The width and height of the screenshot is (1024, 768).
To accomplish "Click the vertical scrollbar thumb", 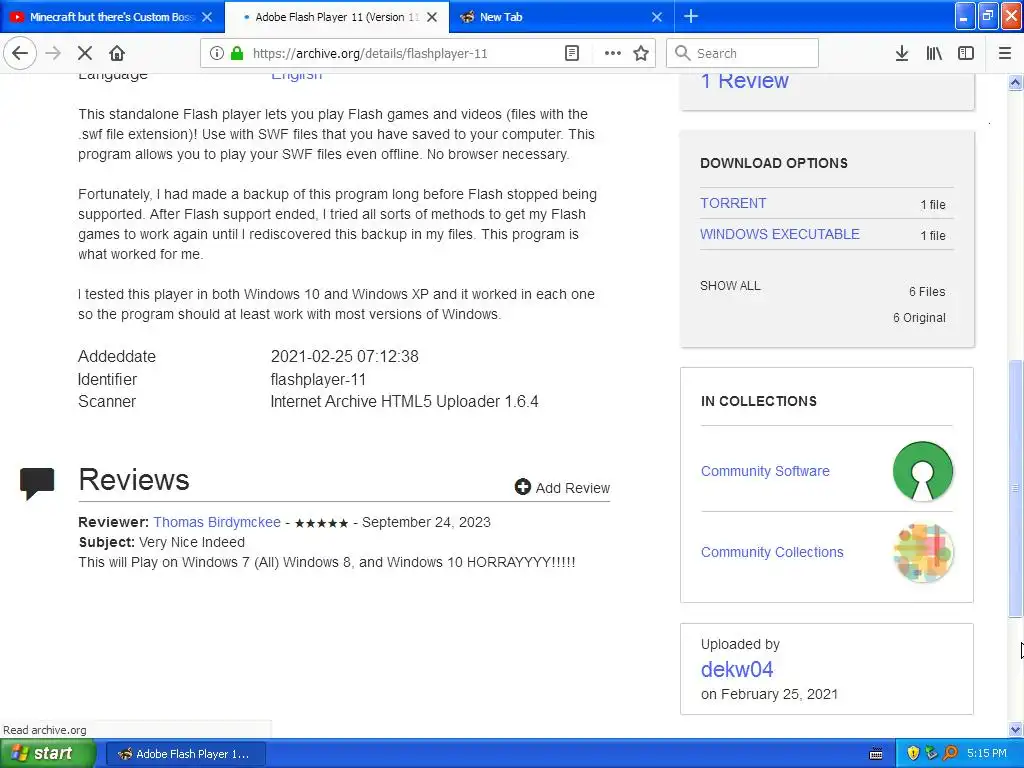I will pos(1015,488).
